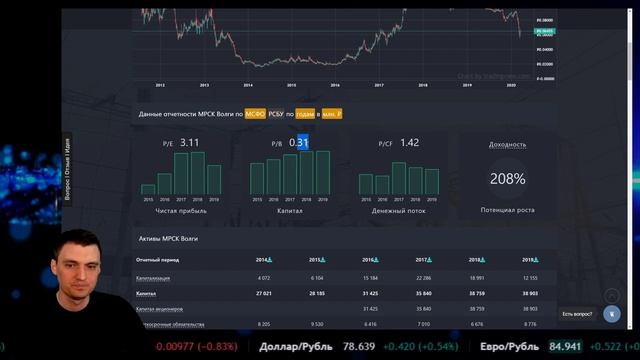Image resolution: width=640 pixels, height=360 pixels.
Task: Click the 2019 label on price chart timeline
Action: 467,85
